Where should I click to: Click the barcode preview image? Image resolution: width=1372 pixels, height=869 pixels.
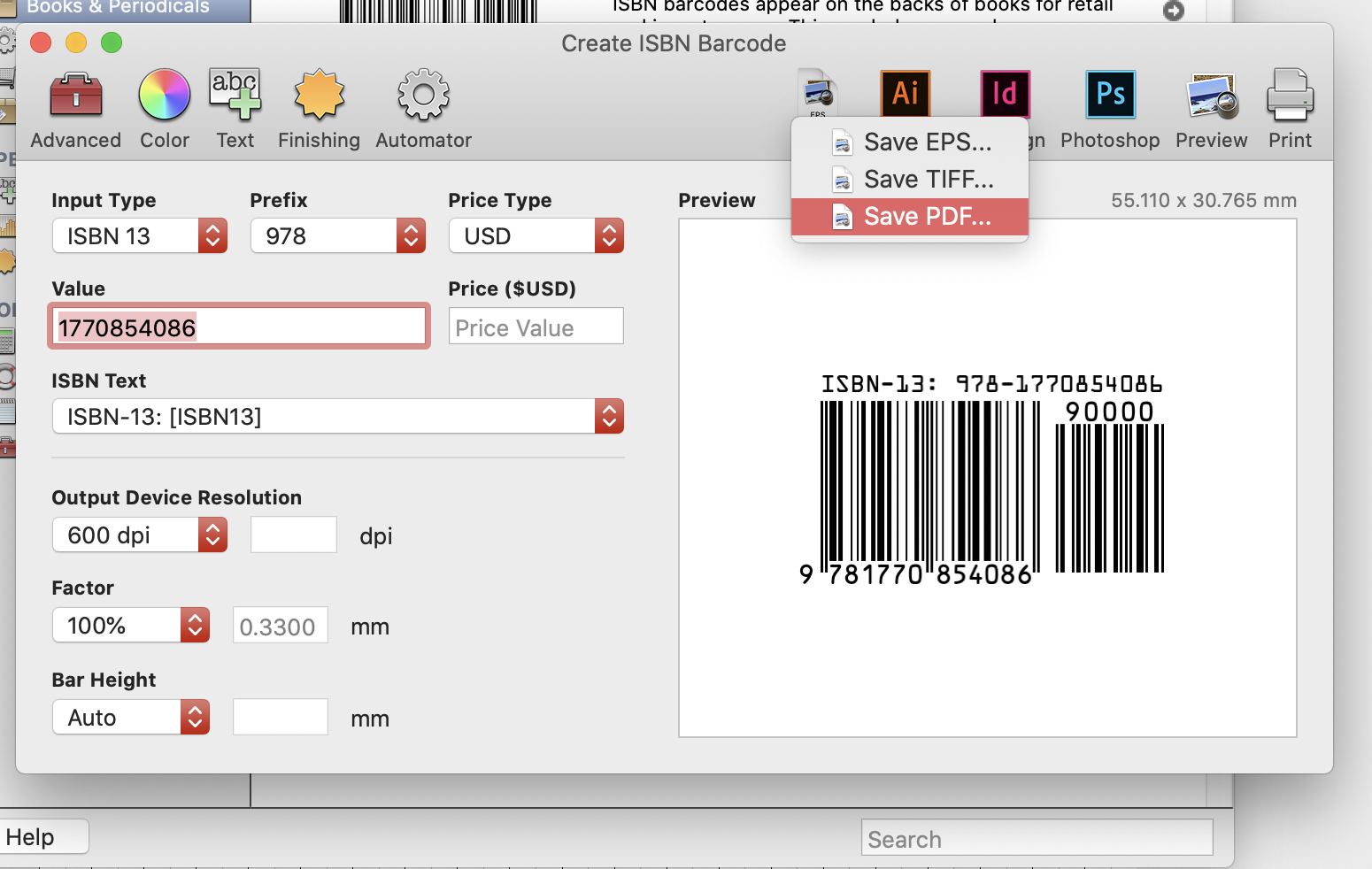click(x=987, y=479)
